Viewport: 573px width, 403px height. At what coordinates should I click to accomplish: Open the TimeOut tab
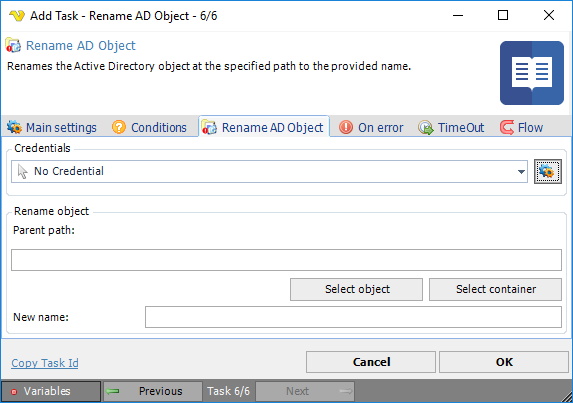[451, 127]
